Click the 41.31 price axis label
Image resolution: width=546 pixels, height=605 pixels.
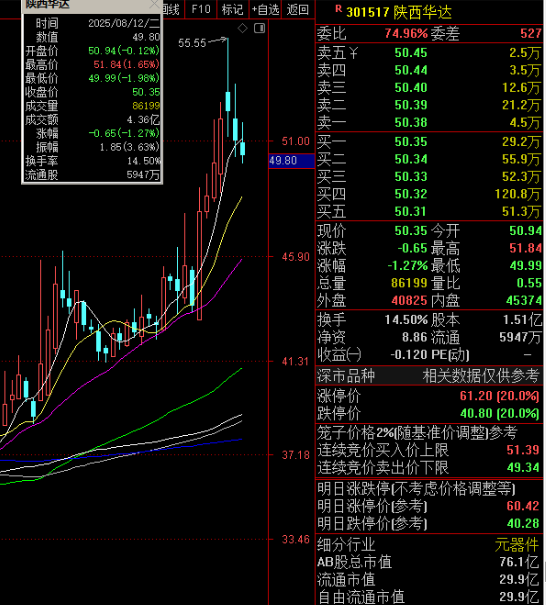tap(295, 362)
